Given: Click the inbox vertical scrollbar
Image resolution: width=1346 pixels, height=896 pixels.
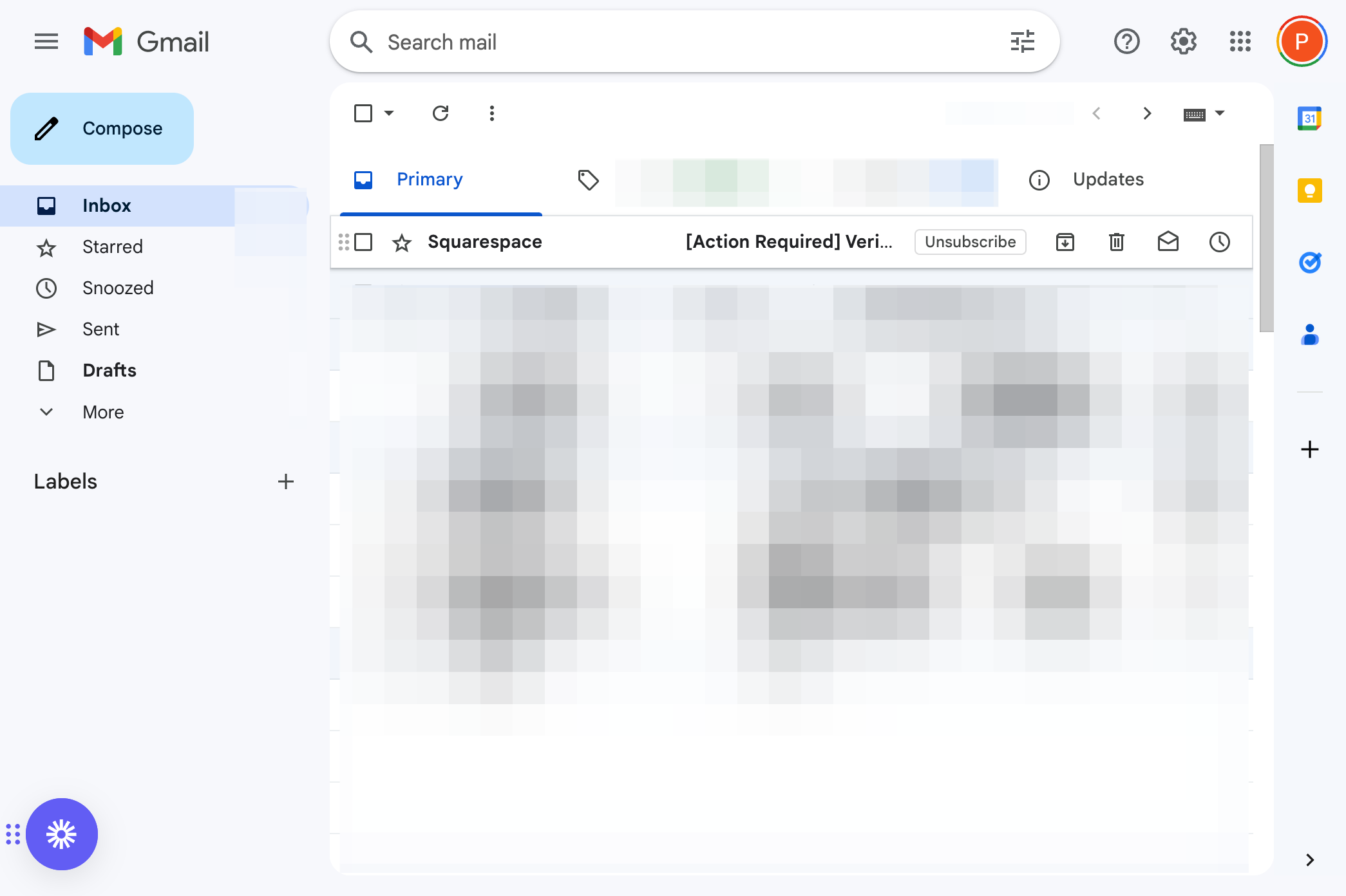Looking at the screenshot, I should point(1266,238).
